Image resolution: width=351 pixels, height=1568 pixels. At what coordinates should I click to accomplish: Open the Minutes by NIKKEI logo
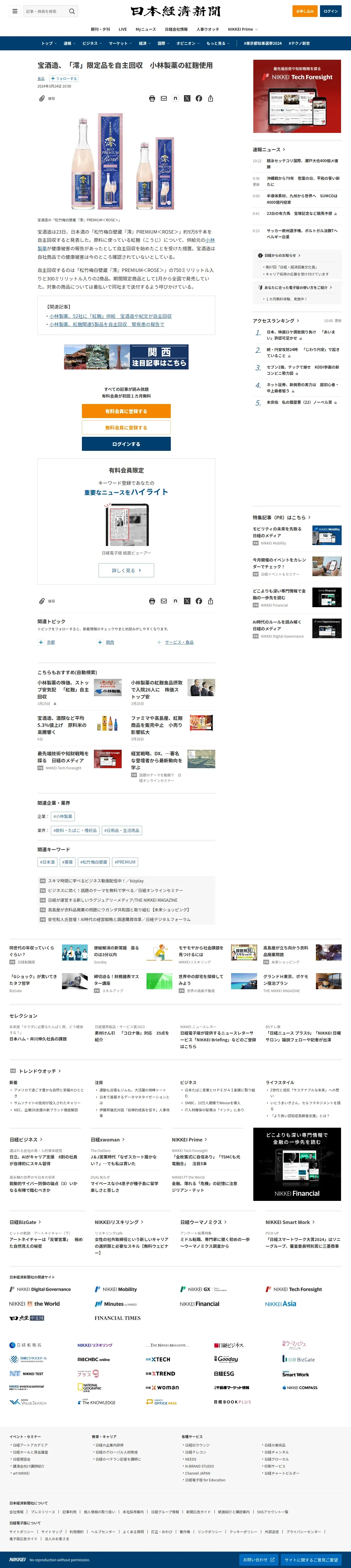pos(116,1304)
